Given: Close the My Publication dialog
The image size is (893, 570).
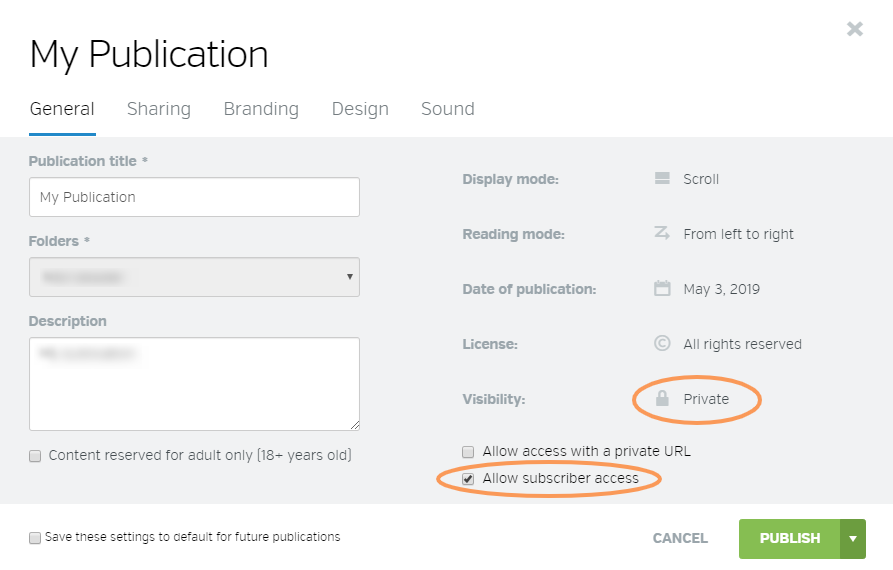Looking at the screenshot, I should click(854, 29).
